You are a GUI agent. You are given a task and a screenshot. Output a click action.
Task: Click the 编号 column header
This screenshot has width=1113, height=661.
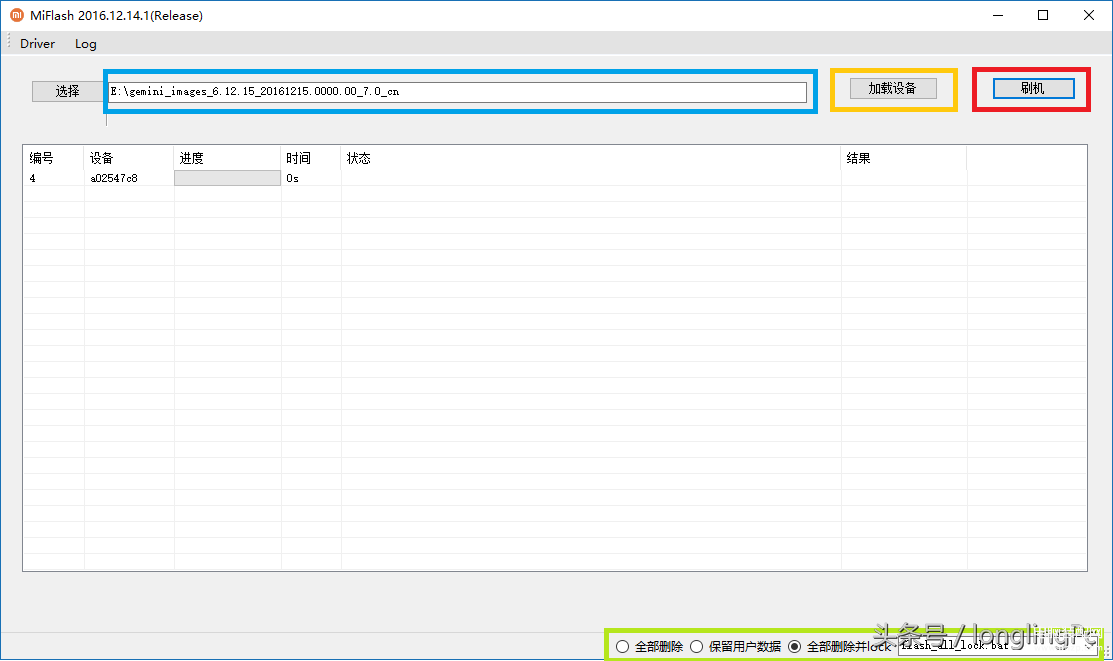click(54, 158)
